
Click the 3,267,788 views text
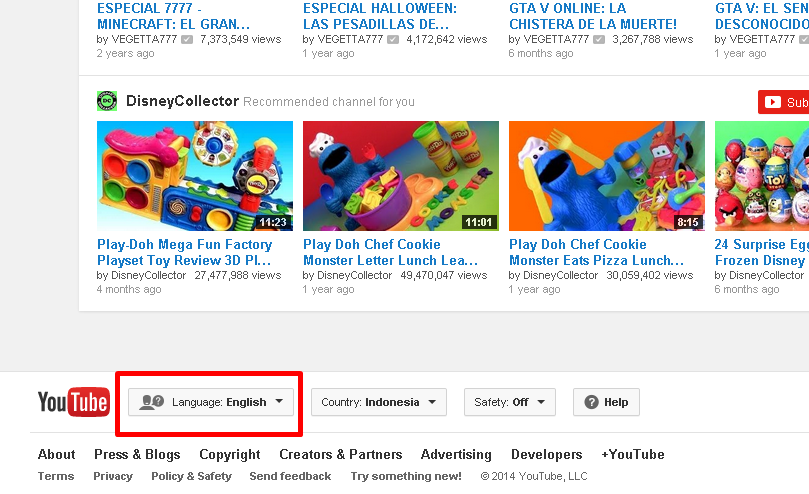(653, 39)
